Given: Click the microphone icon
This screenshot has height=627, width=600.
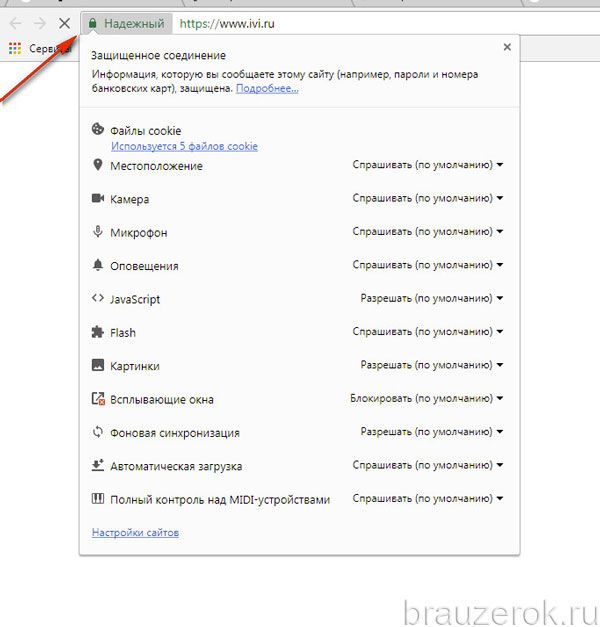Looking at the screenshot, I should 98,231.
